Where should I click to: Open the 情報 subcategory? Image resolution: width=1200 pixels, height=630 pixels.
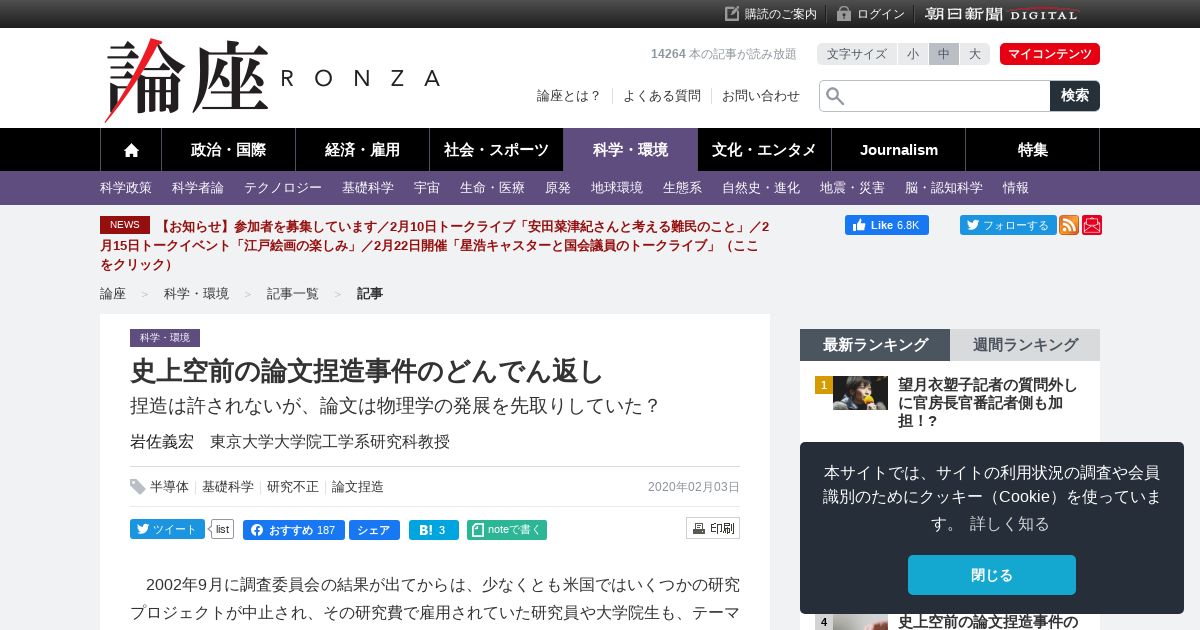(x=1016, y=188)
